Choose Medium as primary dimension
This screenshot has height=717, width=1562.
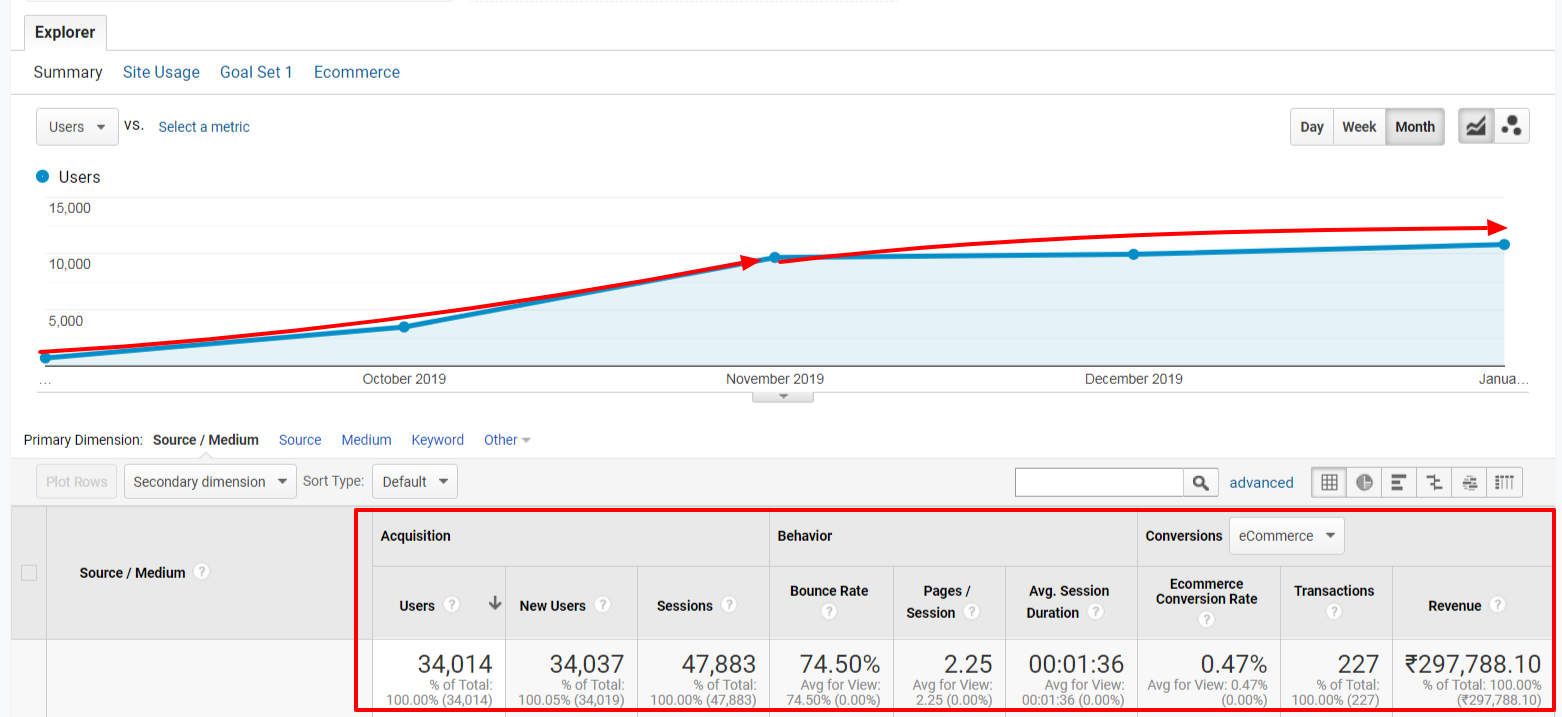[366, 440]
